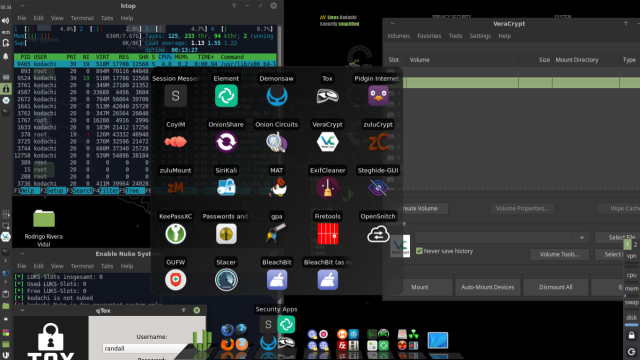Click the highlighted padlock icon in left panel
Screen dimensions: 640x360
click(x=6, y=89)
